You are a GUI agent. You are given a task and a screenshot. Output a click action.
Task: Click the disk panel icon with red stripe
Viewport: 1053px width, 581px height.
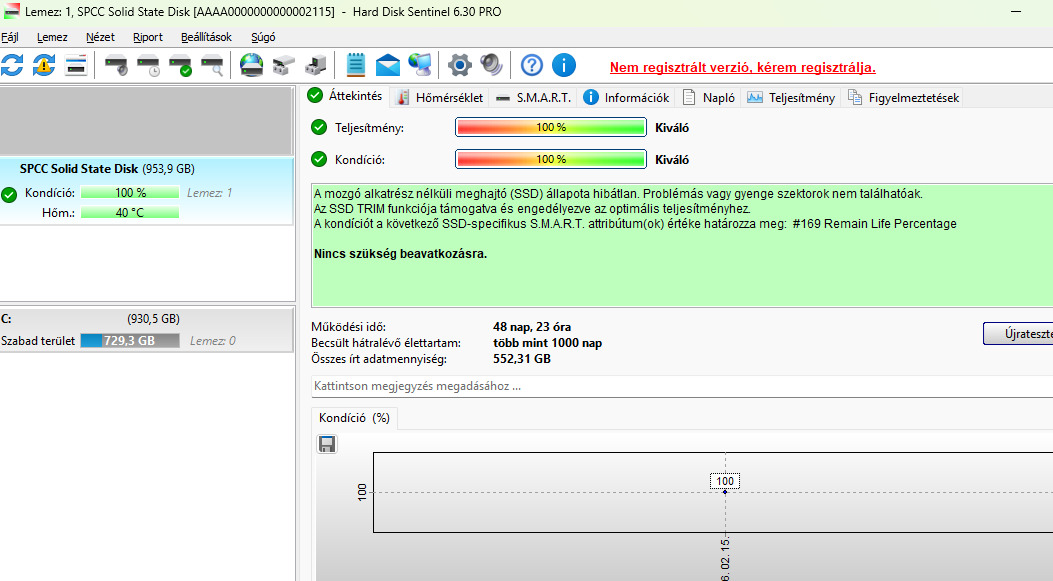pos(76,65)
